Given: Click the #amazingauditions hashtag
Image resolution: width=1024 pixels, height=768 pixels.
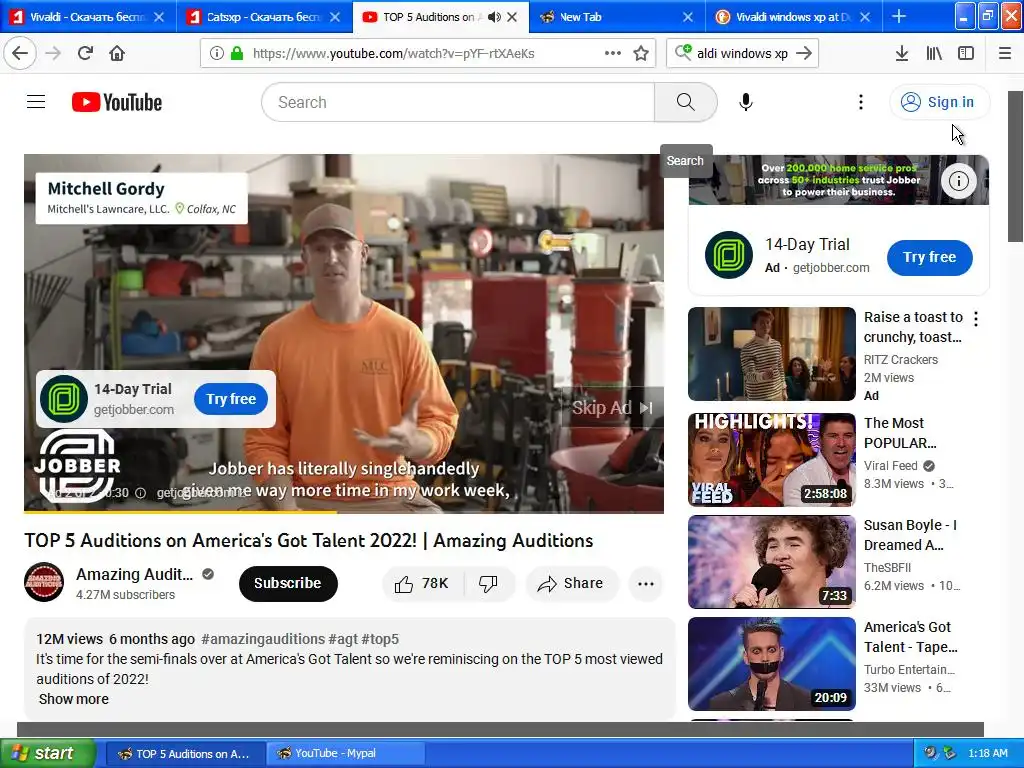Looking at the screenshot, I should click(x=263, y=639).
